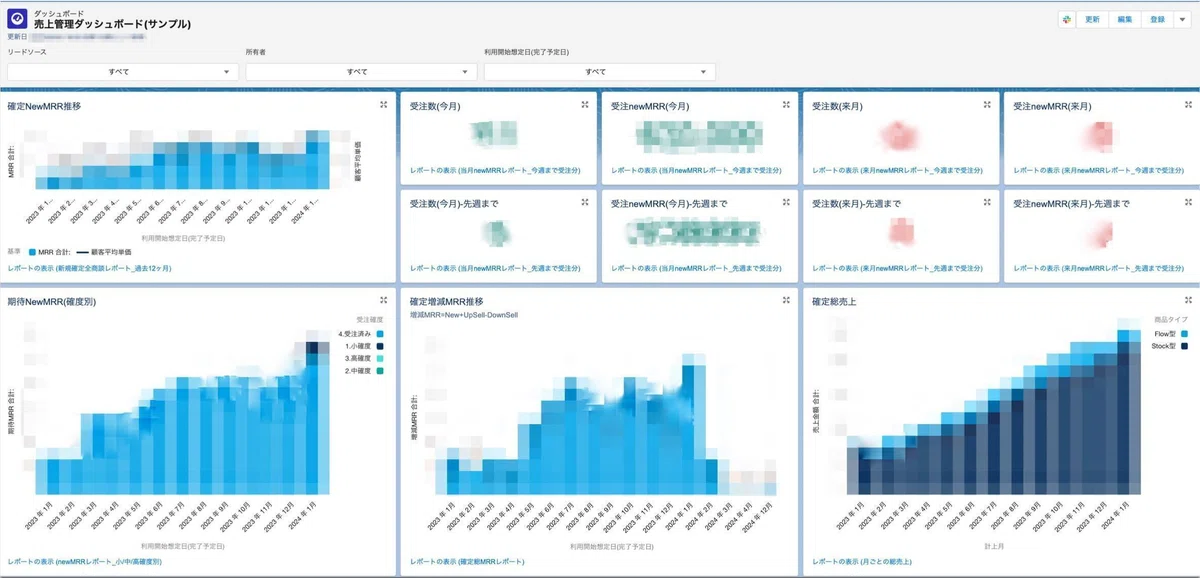Expand the 期待NewMRR(確度別) chart

pyautogui.click(x=384, y=301)
